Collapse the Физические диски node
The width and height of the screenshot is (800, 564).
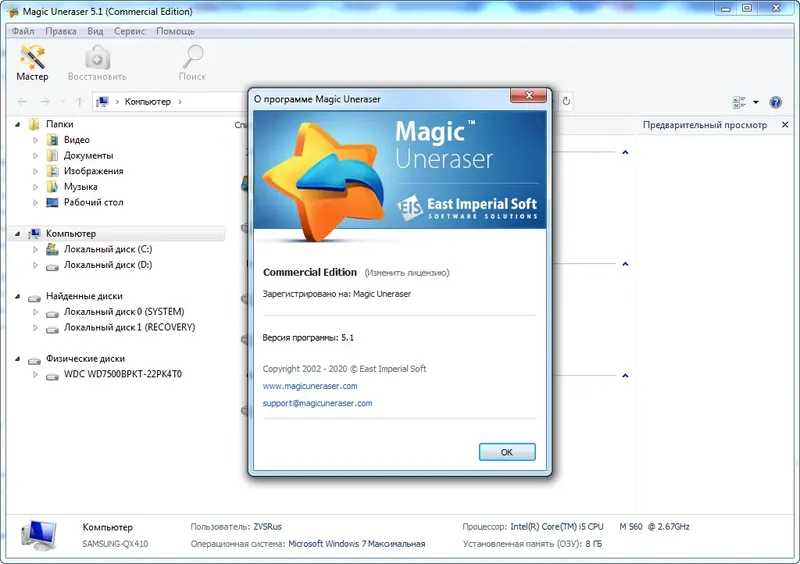coord(17,359)
